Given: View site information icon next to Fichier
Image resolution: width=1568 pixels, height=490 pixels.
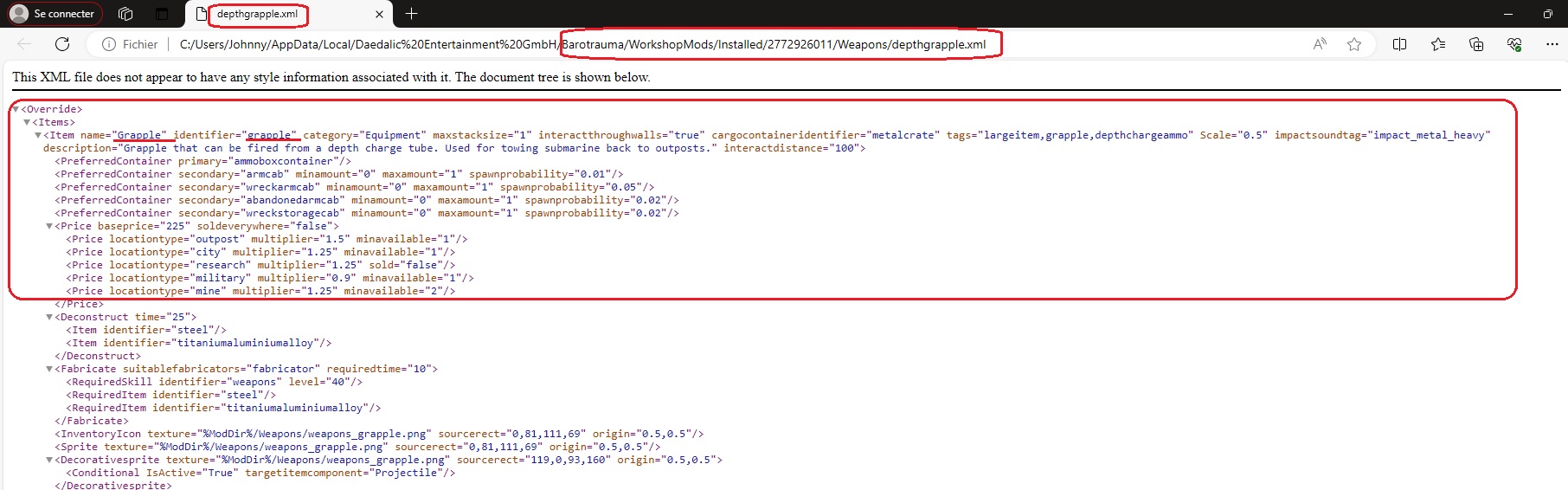Looking at the screenshot, I should tap(109, 44).
